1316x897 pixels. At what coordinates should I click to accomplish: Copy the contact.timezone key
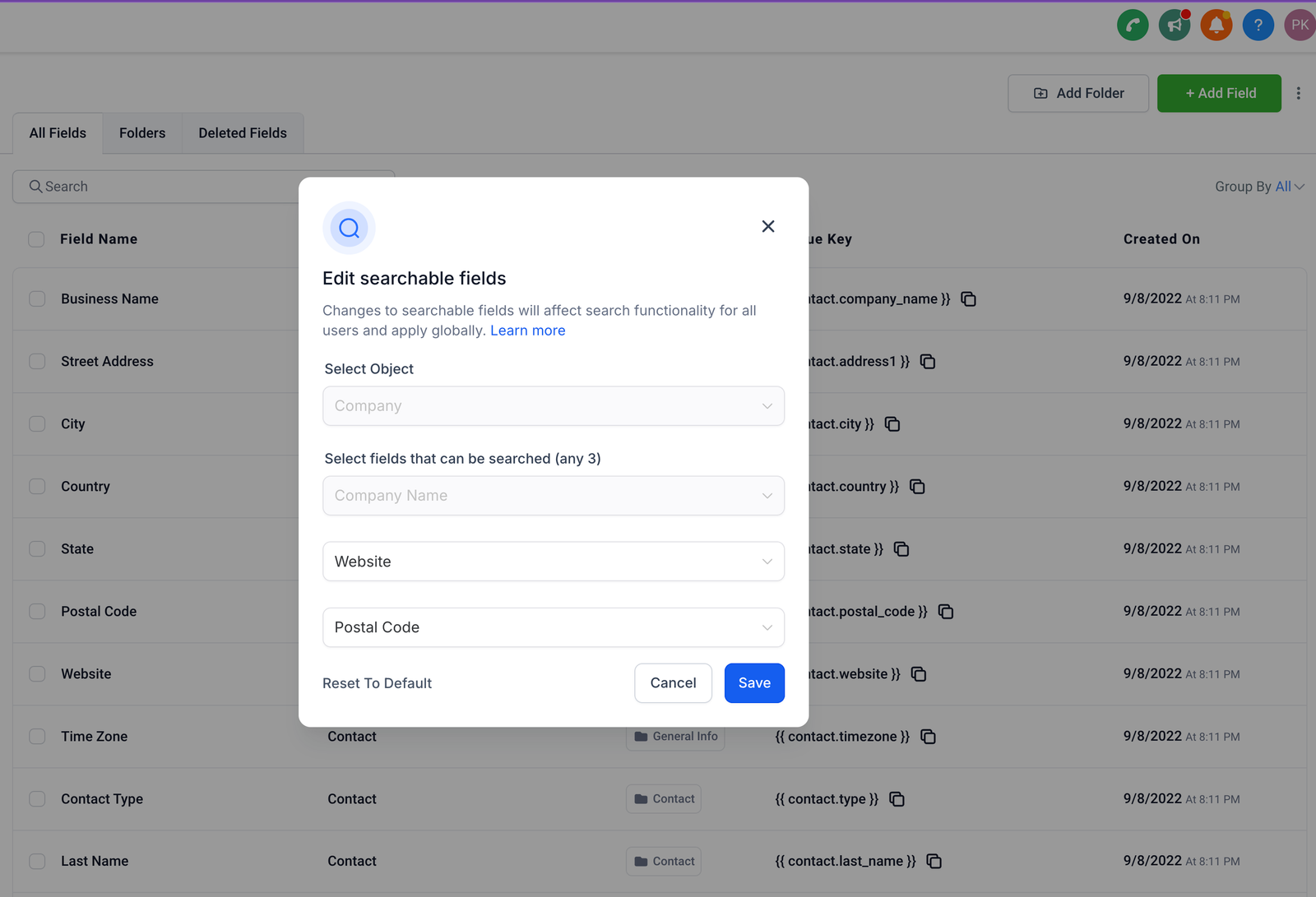929,737
